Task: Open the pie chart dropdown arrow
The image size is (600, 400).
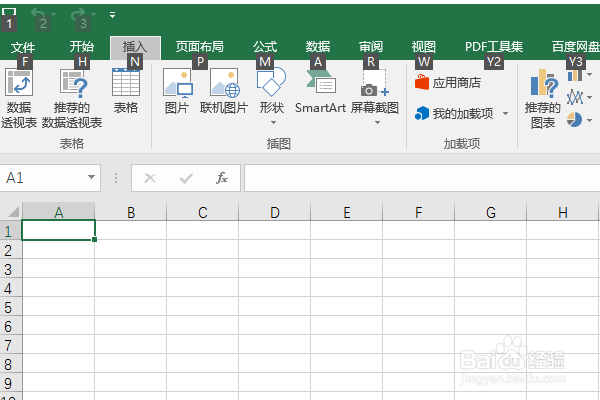Action: click(x=589, y=120)
